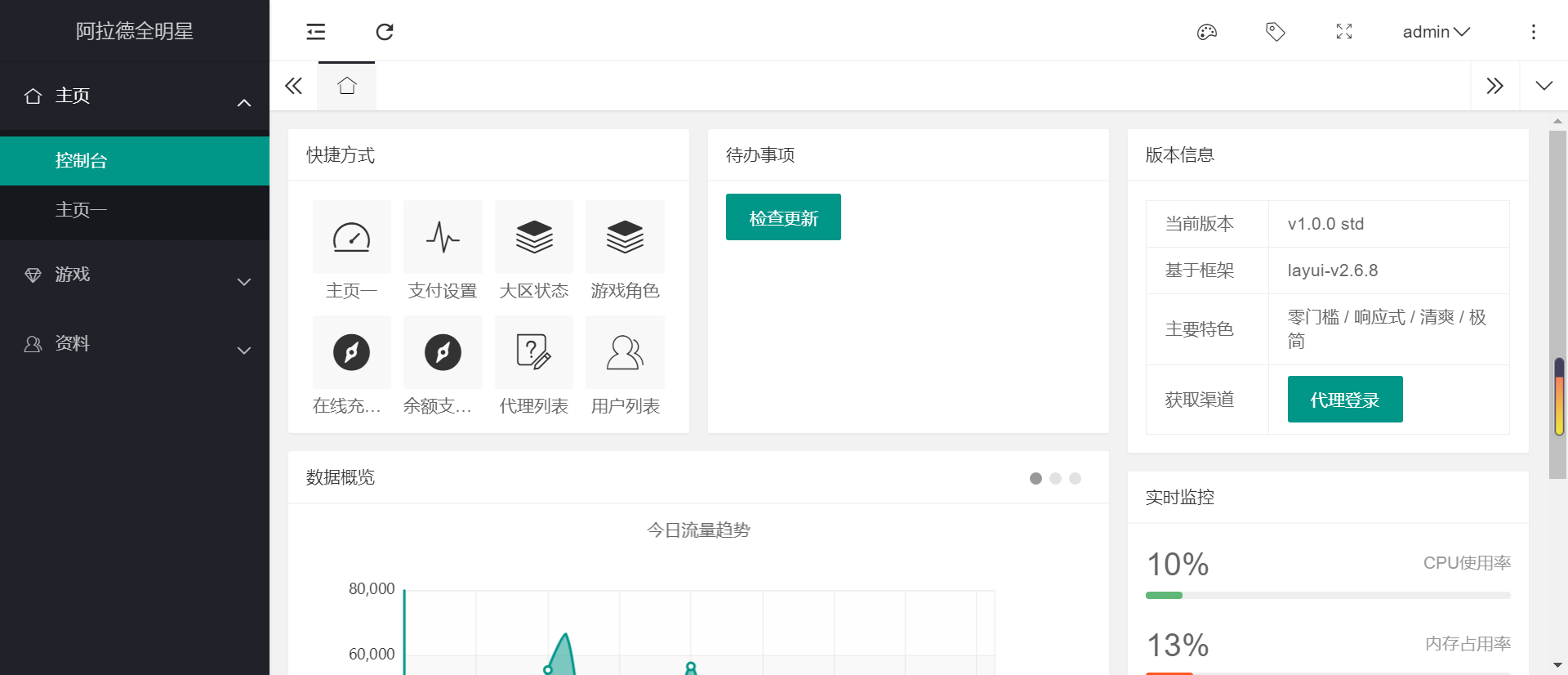Open the 支付设置 pulse shortcut icon
This screenshot has height=675, width=1568.
click(443, 237)
